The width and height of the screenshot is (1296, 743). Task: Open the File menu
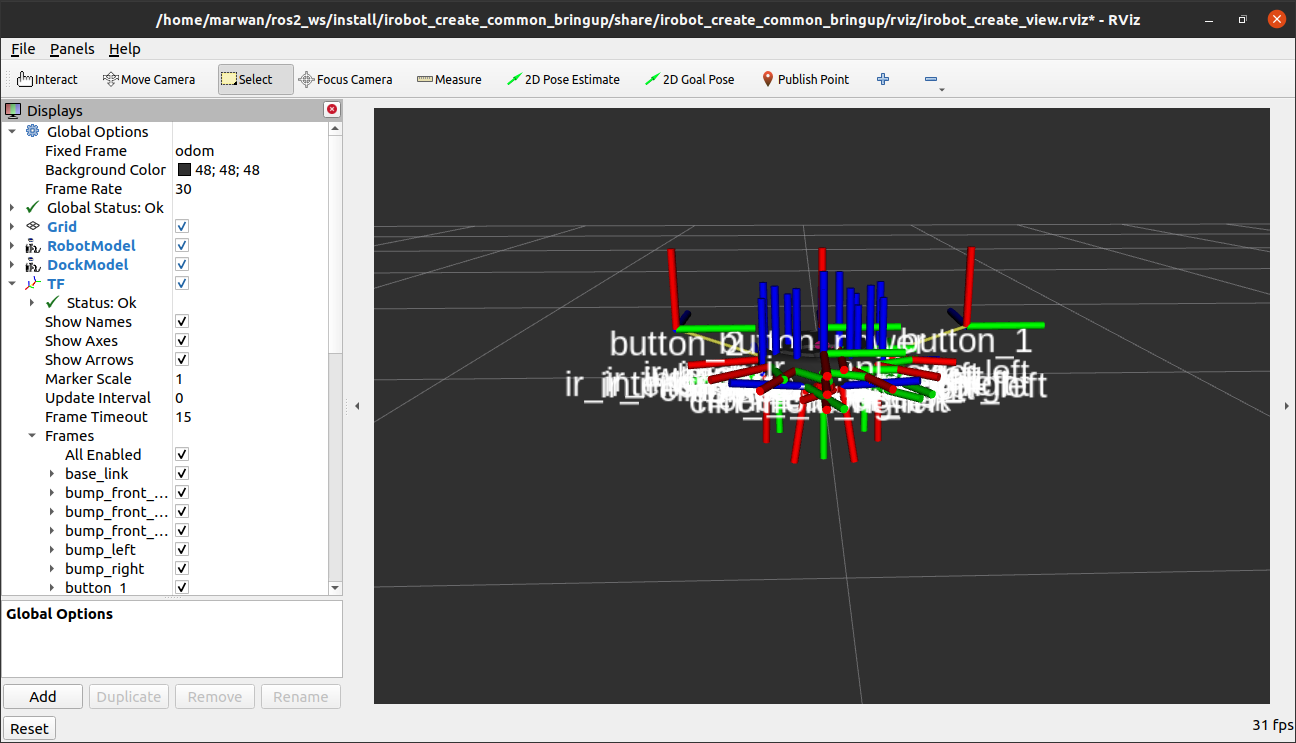23,48
